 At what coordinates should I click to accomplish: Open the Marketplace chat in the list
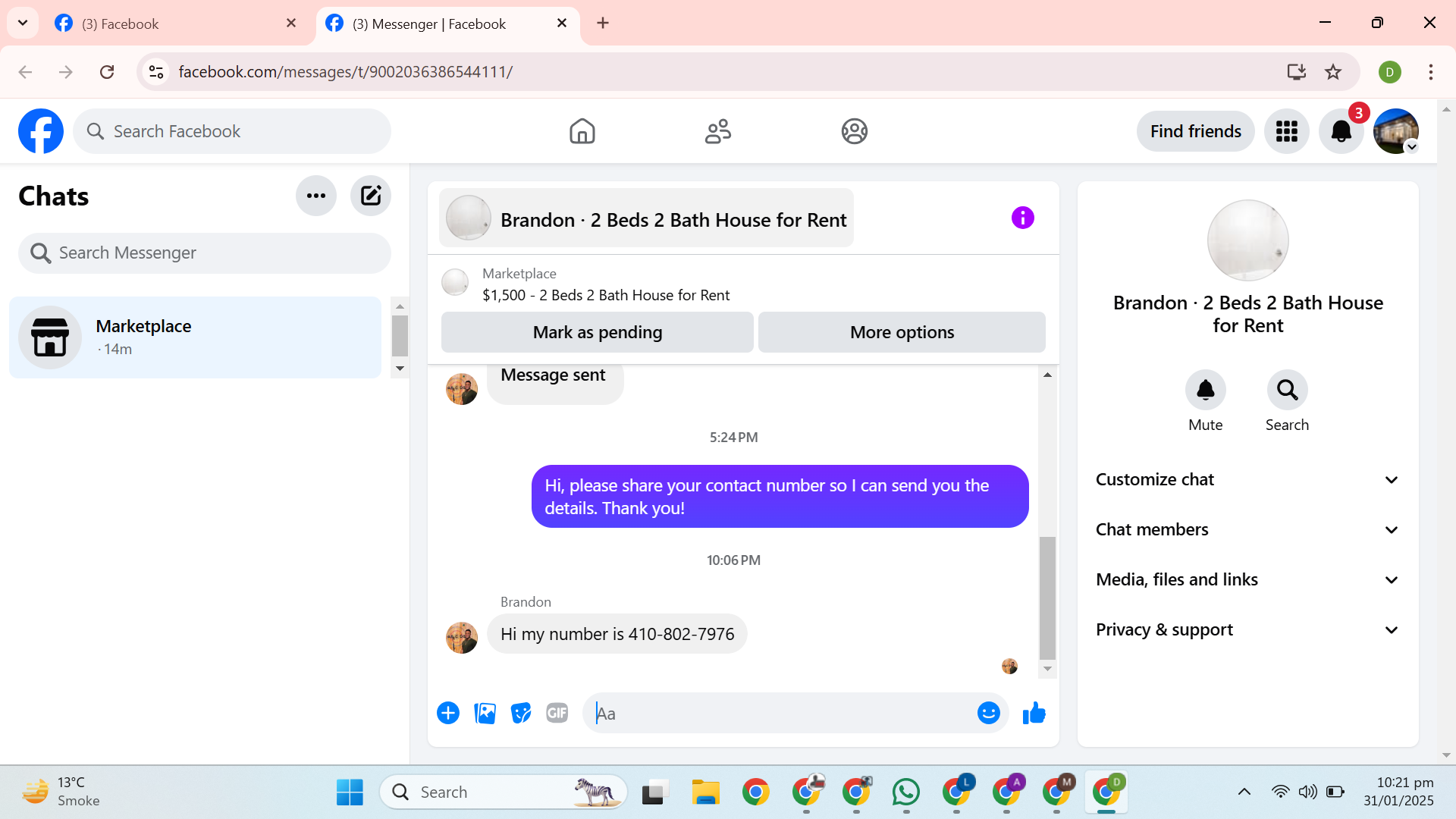point(195,337)
